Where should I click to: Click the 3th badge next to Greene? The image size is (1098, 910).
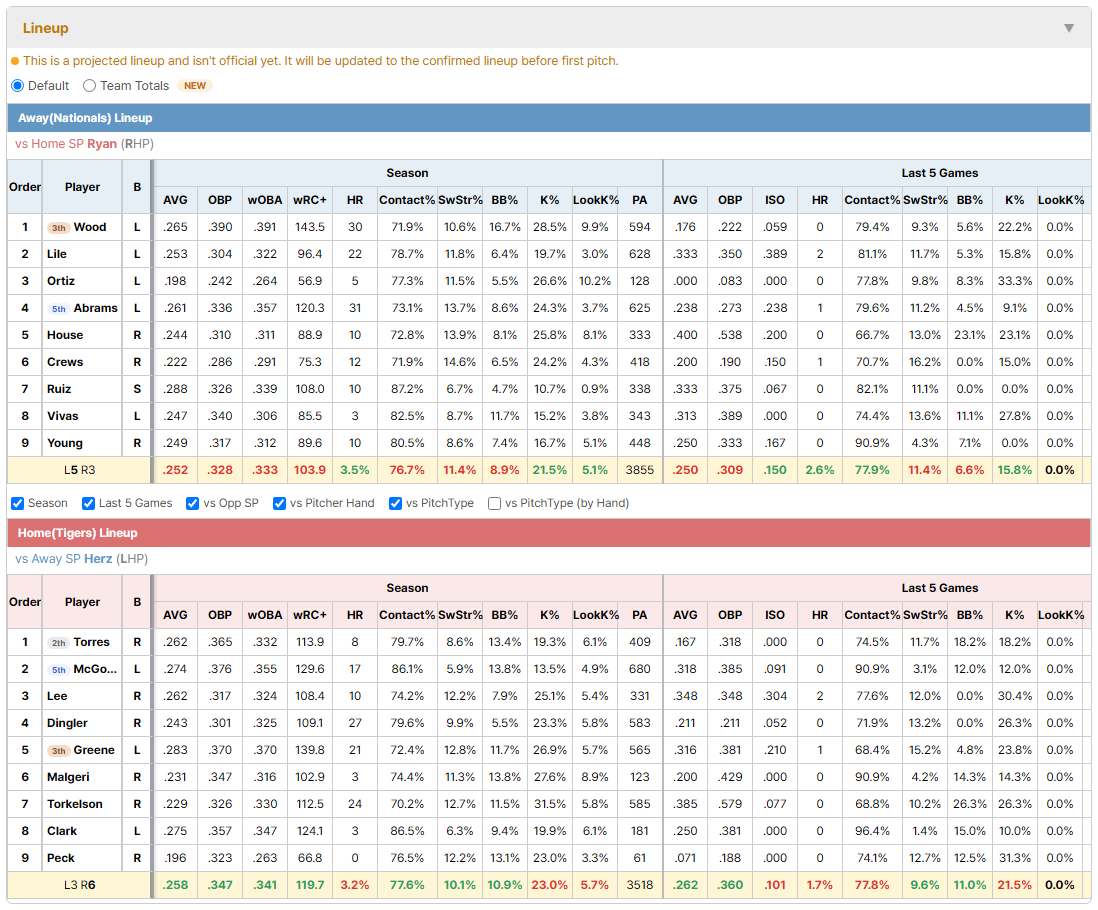pos(58,751)
